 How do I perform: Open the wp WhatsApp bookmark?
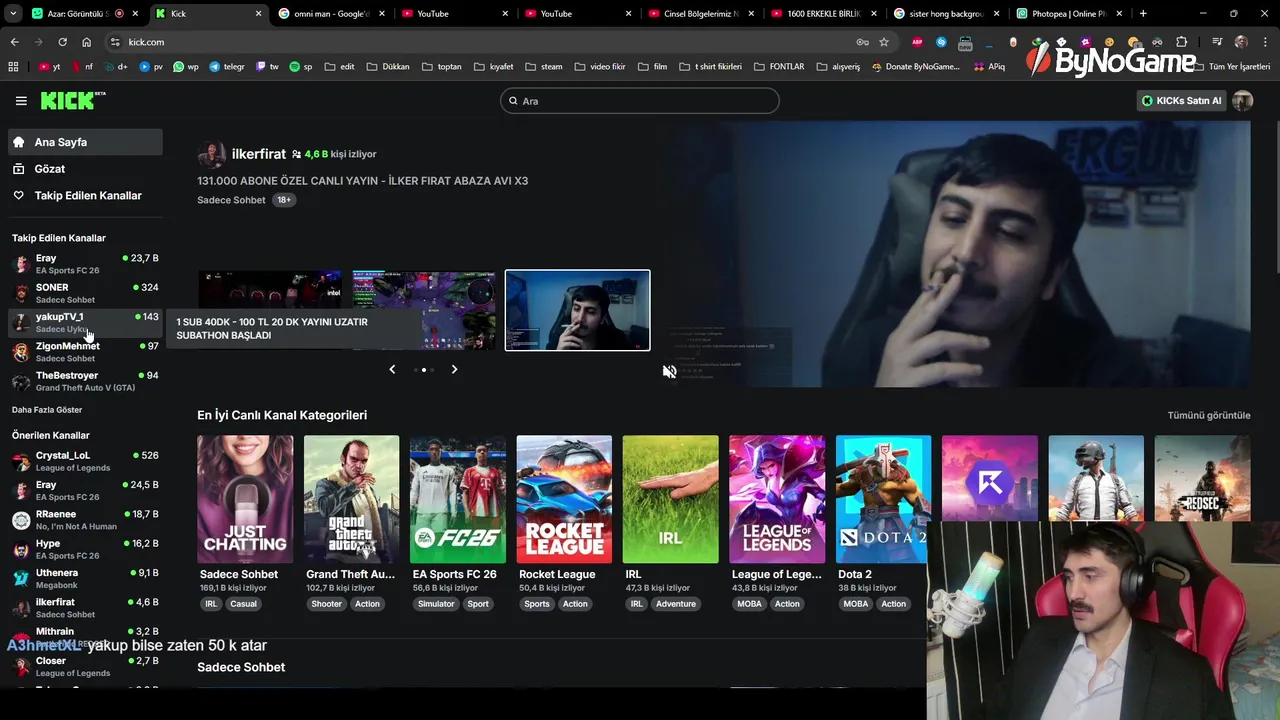(186, 67)
